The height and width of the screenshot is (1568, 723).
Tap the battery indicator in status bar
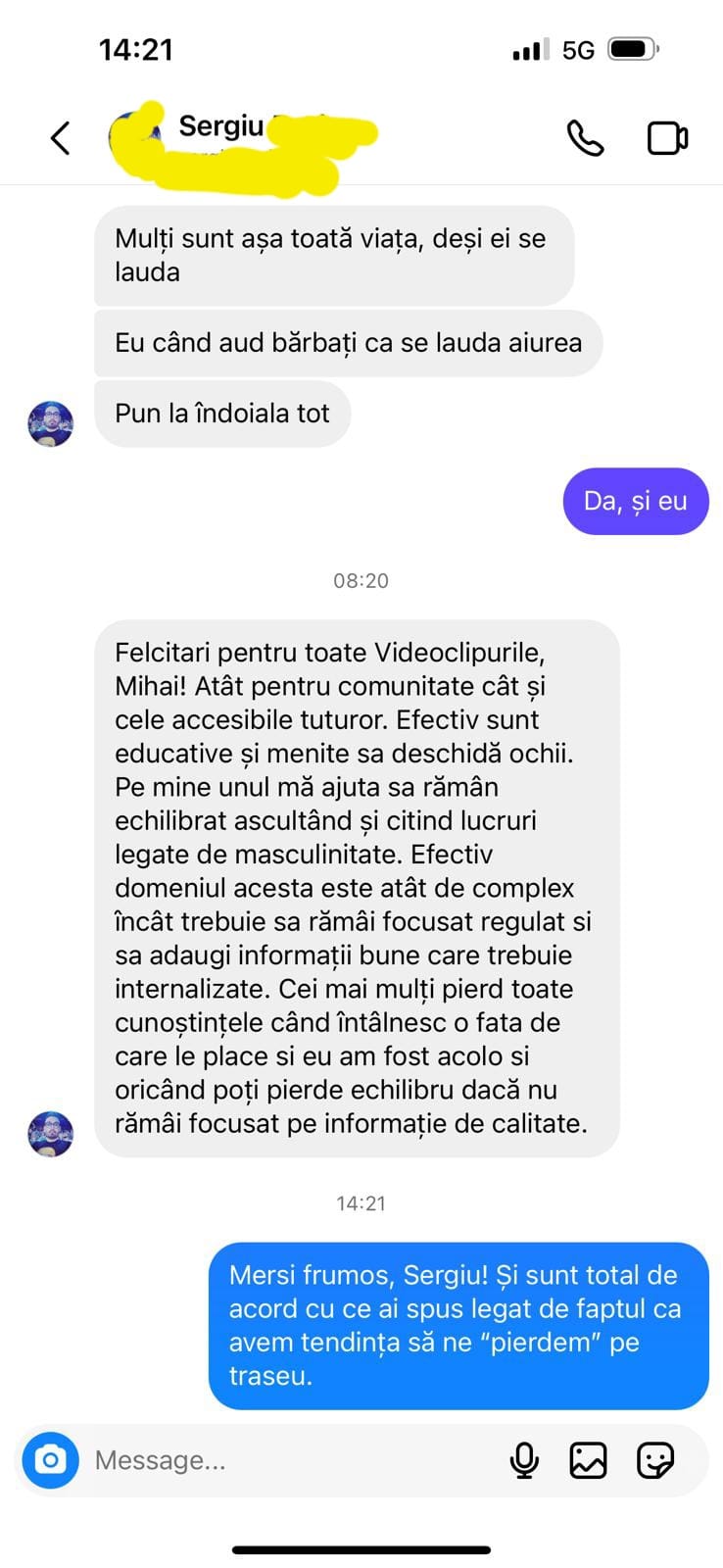click(x=634, y=49)
